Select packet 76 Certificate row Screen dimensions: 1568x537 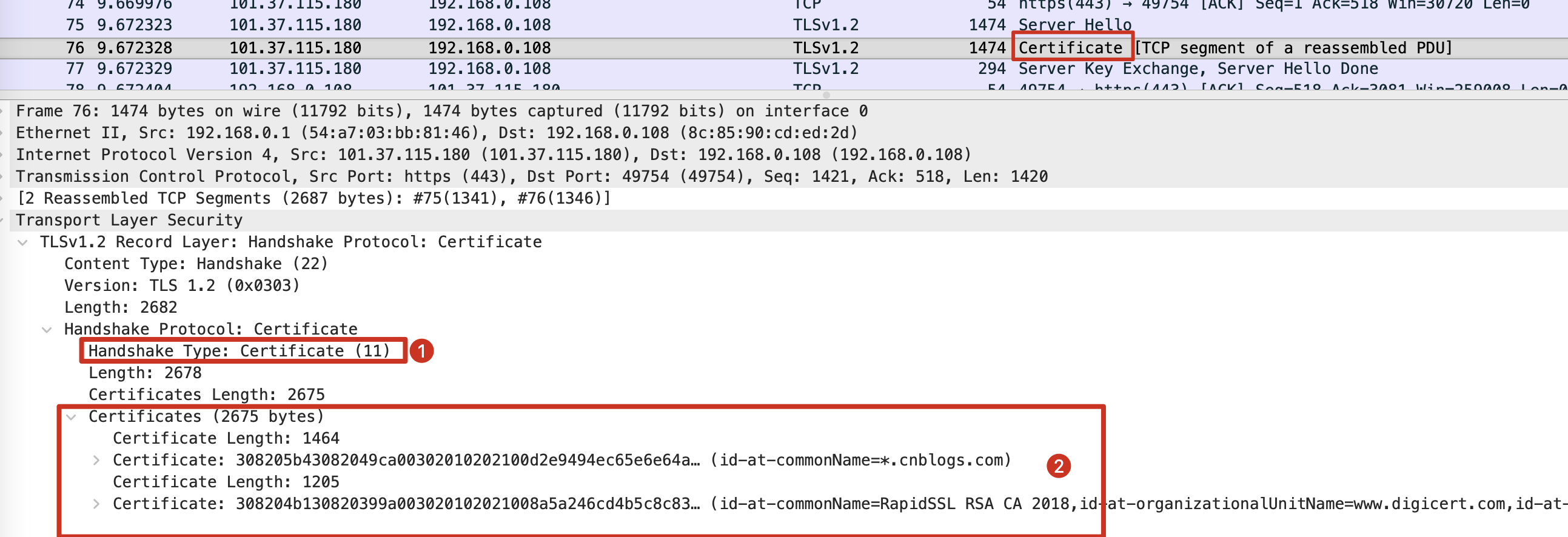(x=784, y=48)
